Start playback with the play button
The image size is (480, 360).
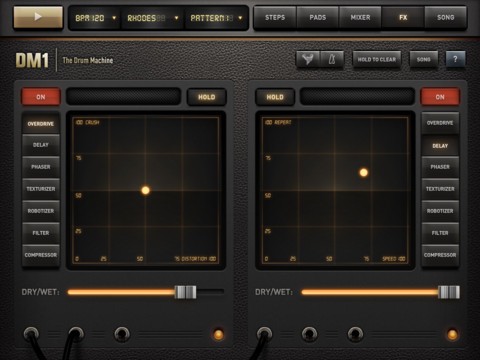tap(38, 17)
